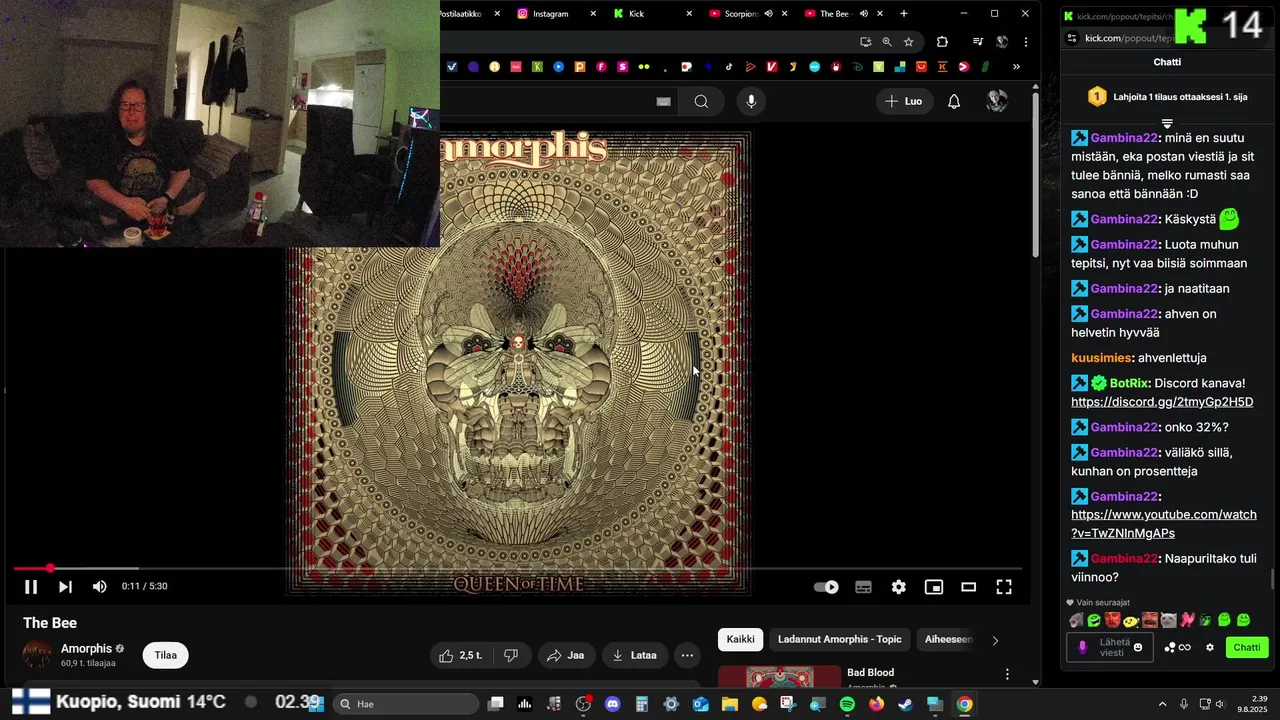Image resolution: width=1280 pixels, height=720 pixels.
Task: Toggle subtitles in the video player
Action: [x=863, y=587]
